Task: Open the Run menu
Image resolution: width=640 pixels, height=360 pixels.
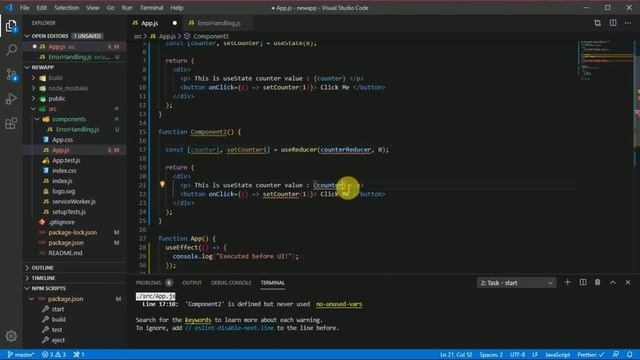Action: click(127, 8)
